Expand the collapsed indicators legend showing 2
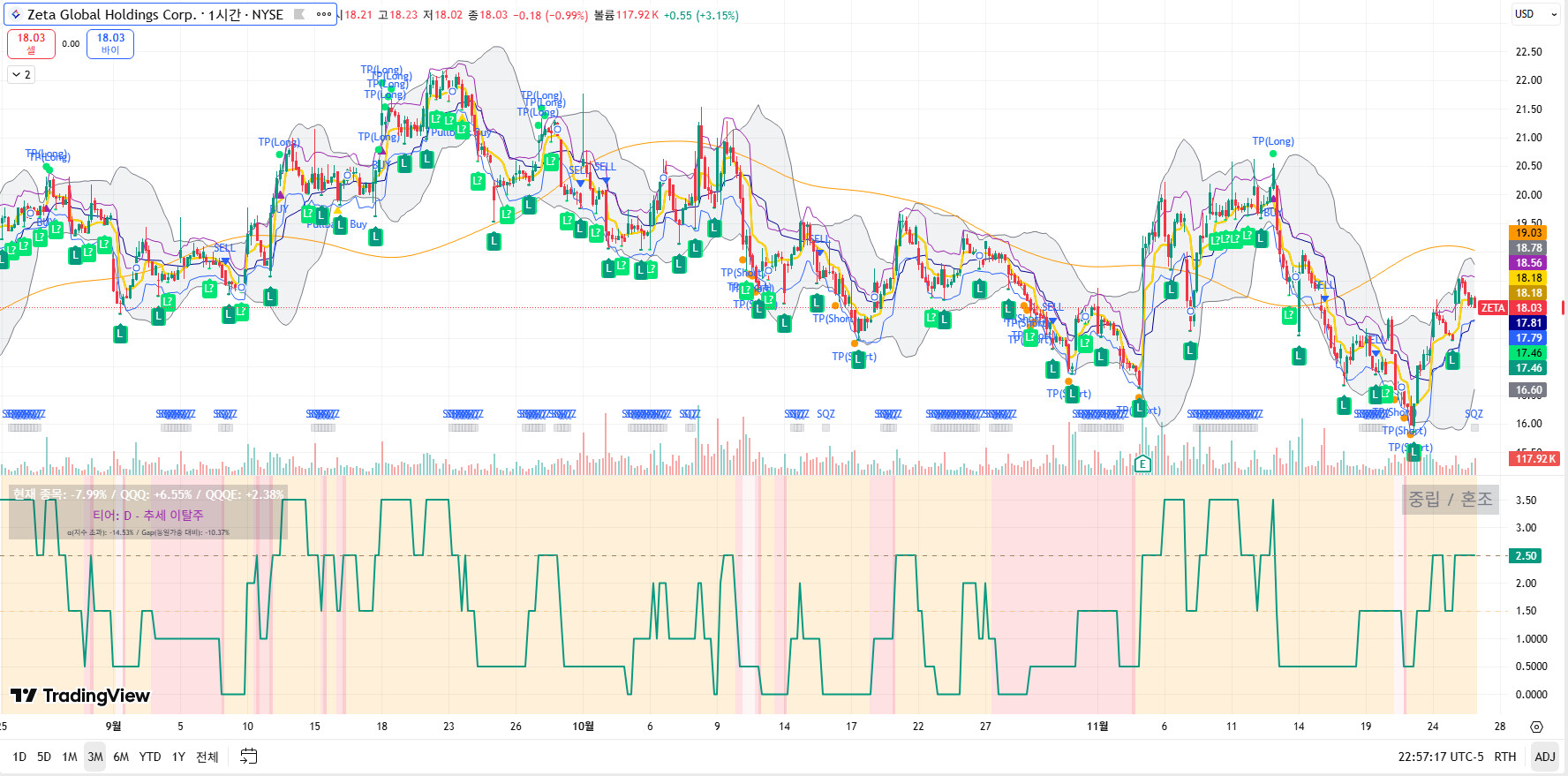The image size is (1568, 776). pyautogui.click(x=21, y=75)
